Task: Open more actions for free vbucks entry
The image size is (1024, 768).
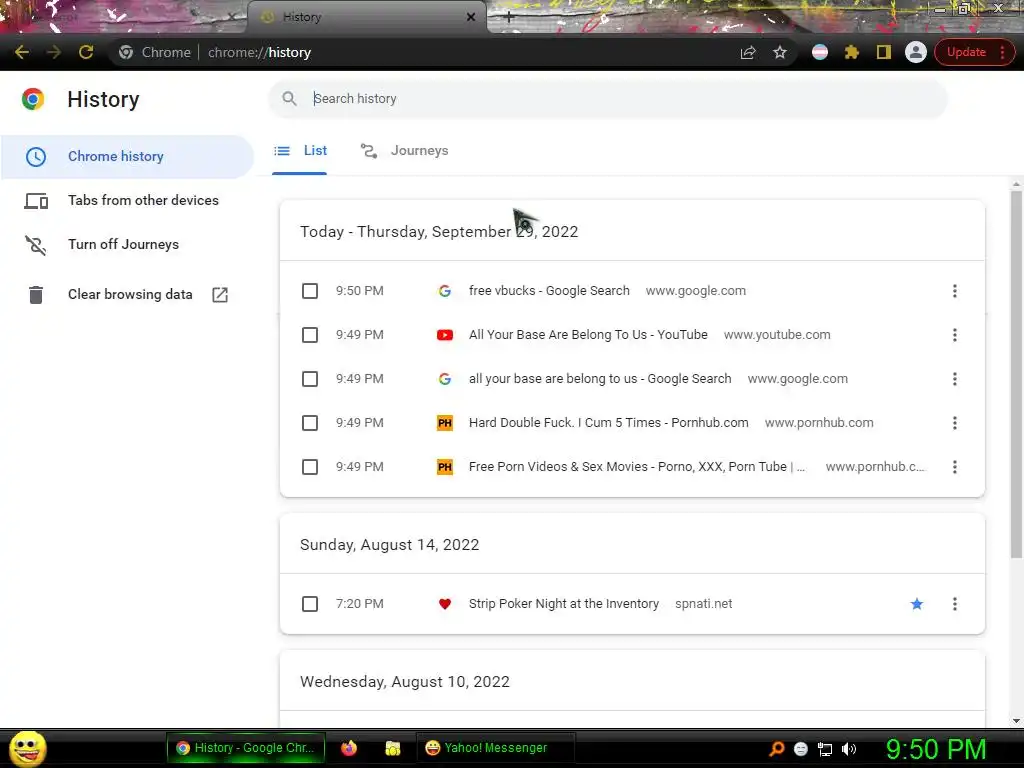Action: pyautogui.click(x=955, y=291)
